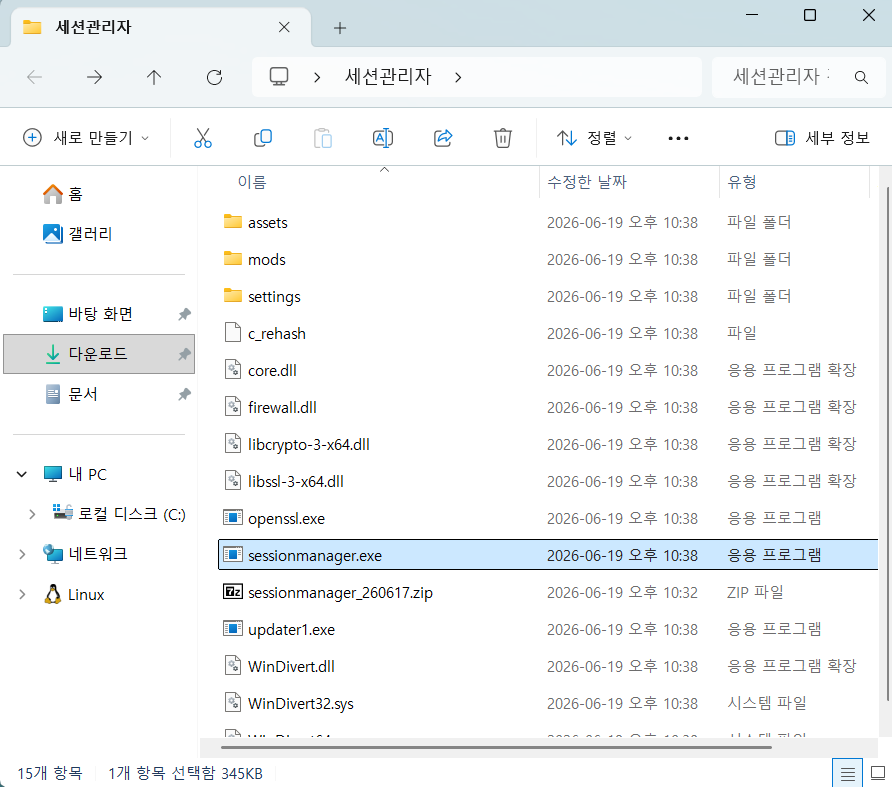Select firewall.dll file

(x=282, y=407)
